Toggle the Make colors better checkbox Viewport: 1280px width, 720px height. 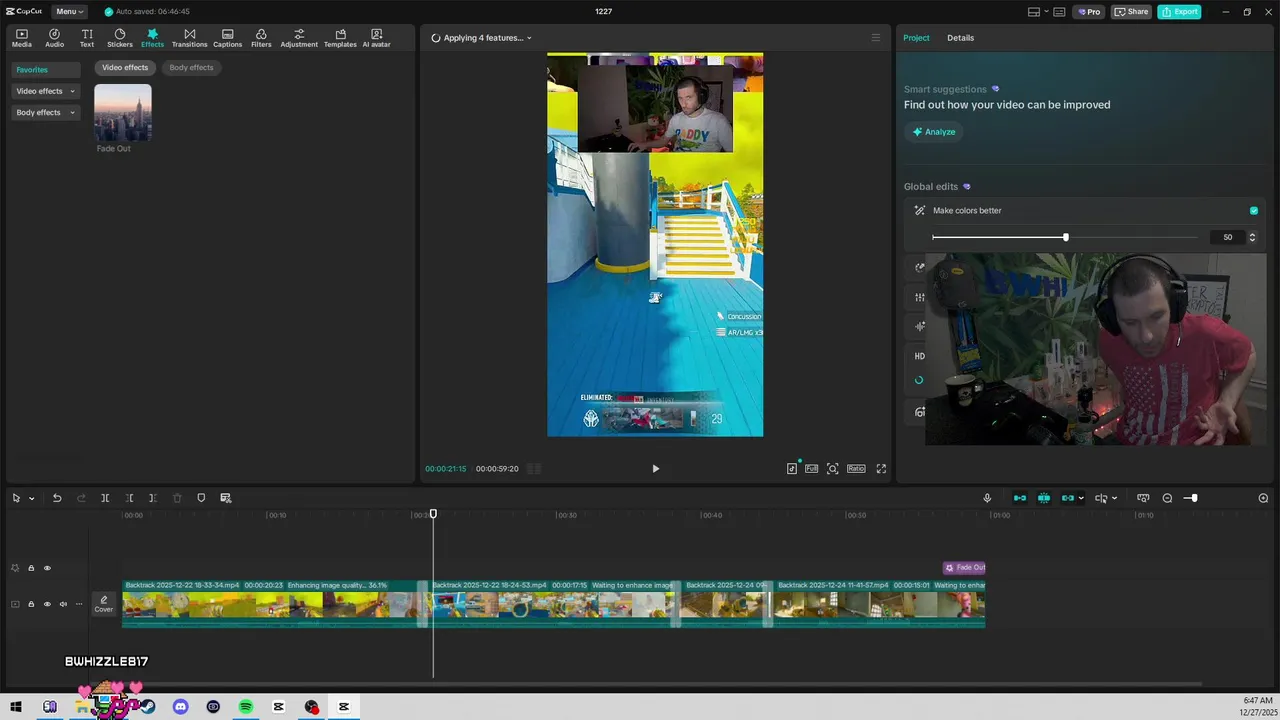tap(1254, 211)
